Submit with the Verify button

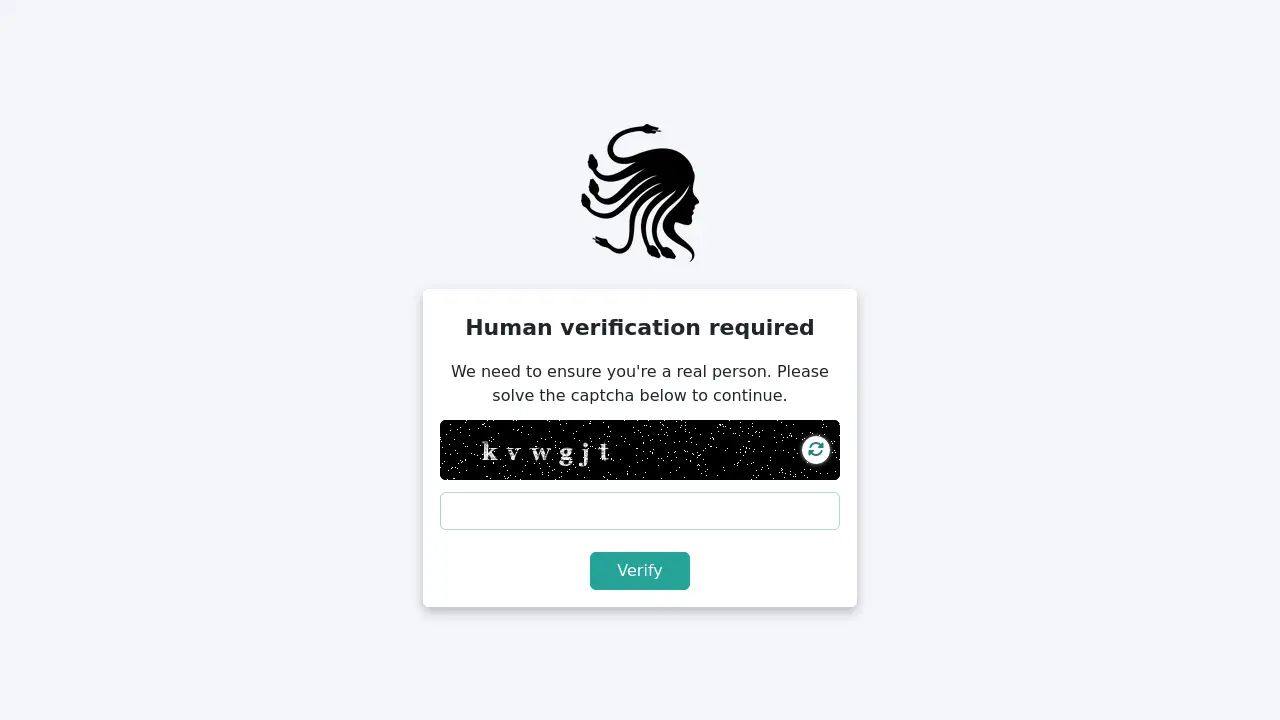point(640,571)
